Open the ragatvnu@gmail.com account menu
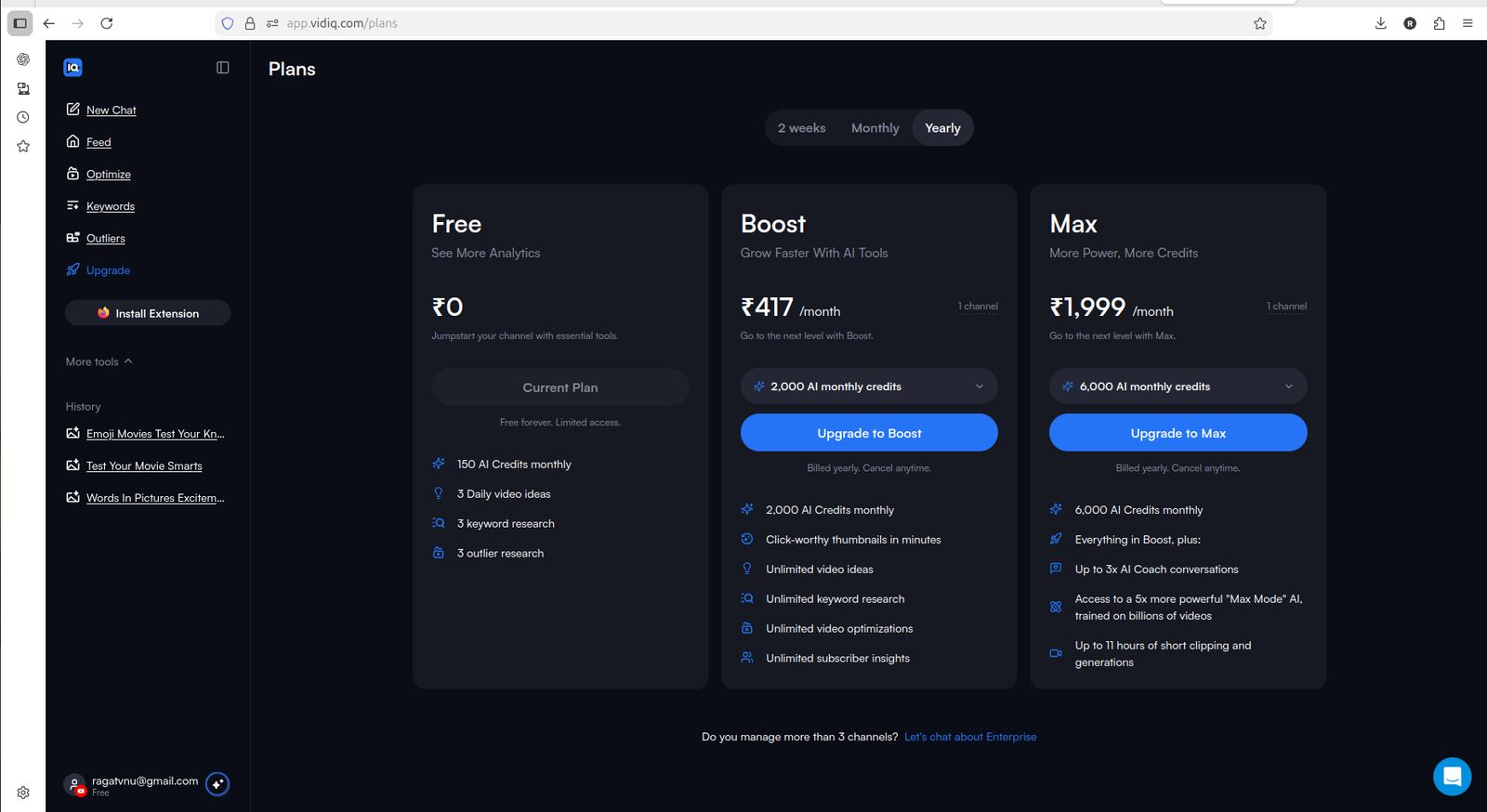1487x812 pixels. (145, 780)
